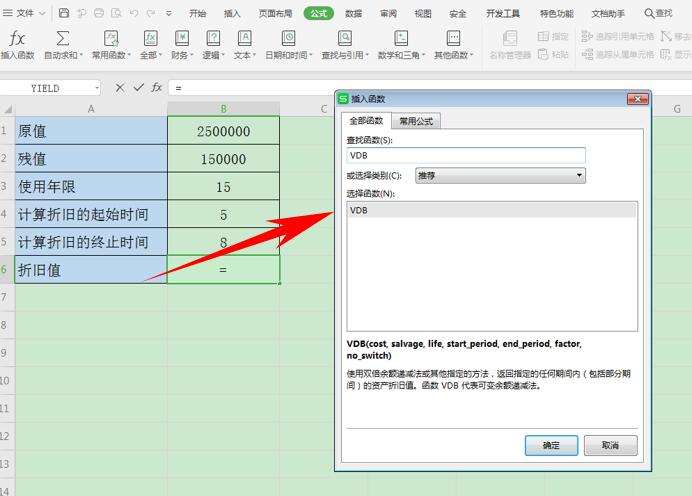Switch to the 开发工具 (Developer) tab
Image resolution: width=692 pixels, height=496 pixels.
[503, 13]
